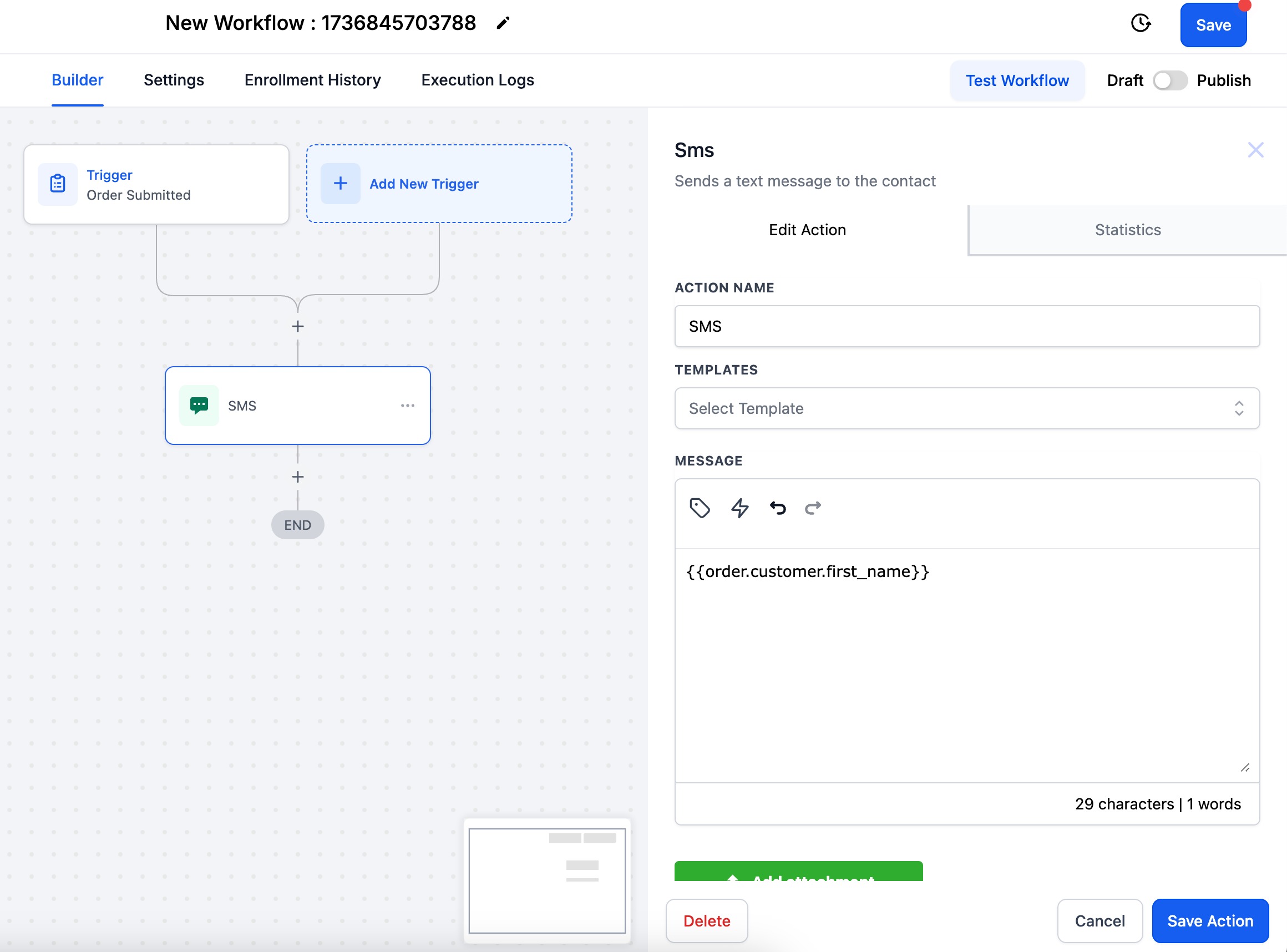Click the plus icon below SMS node
This screenshot has height=952, width=1287.
(297, 477)
